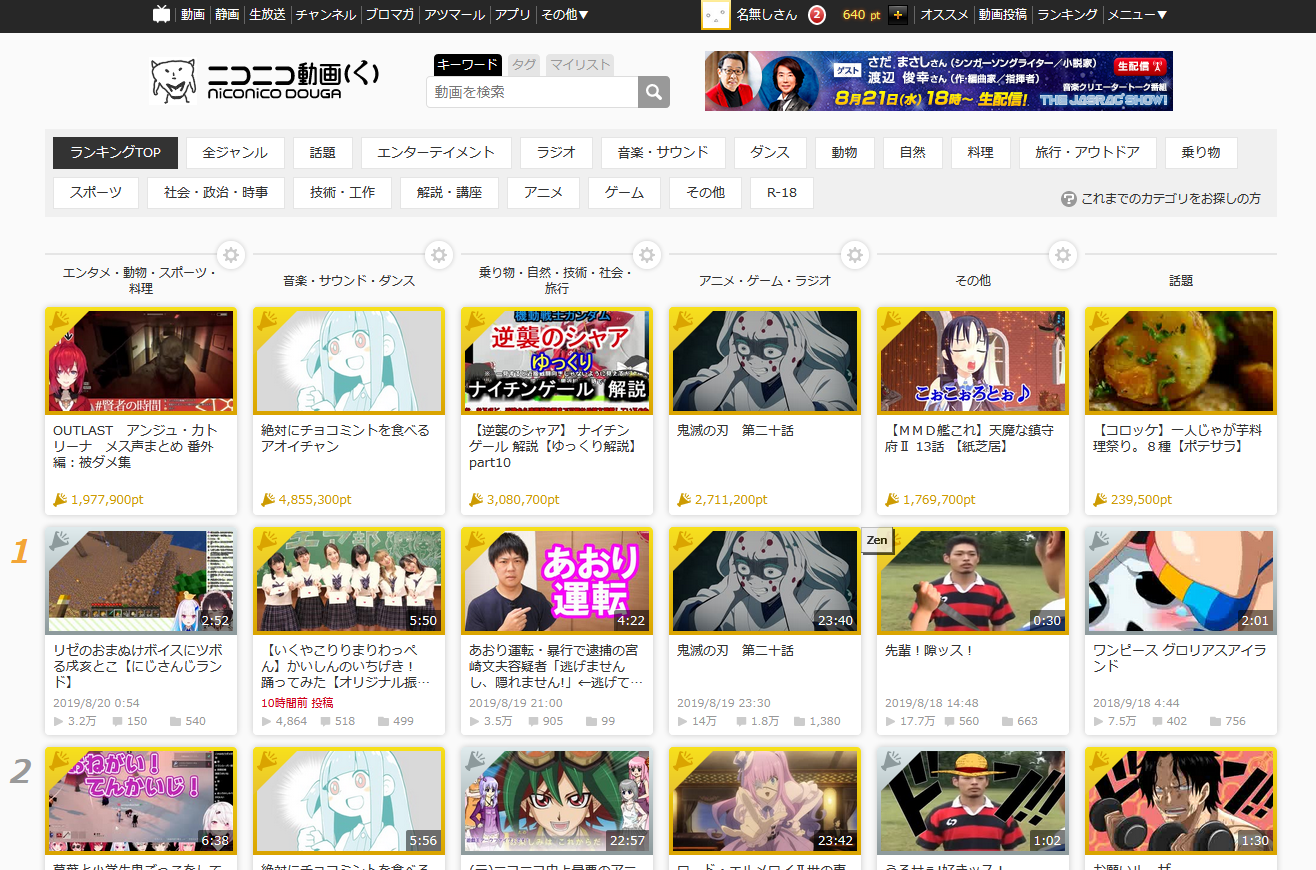The image size is (1316, 870).
Task: Select キーワード search mode
Action: 467,65
